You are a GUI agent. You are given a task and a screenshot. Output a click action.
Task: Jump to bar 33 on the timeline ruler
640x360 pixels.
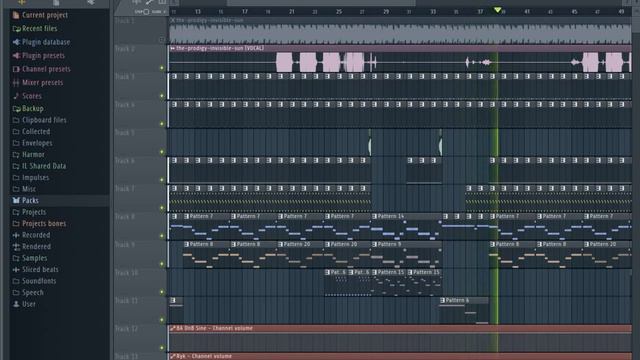click(433, 12)
